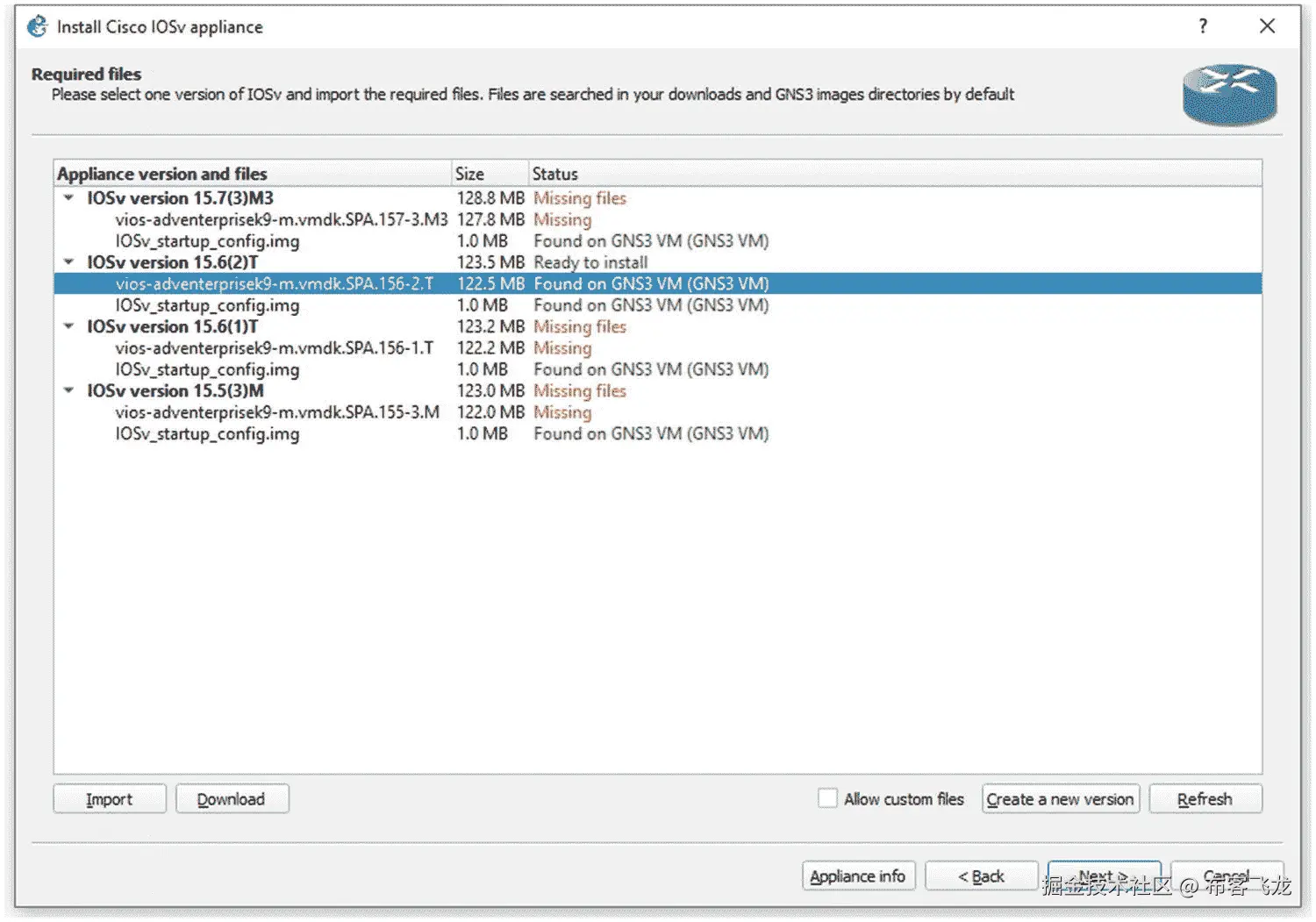
Task: Click the Size column header
Action: (490, 174)
